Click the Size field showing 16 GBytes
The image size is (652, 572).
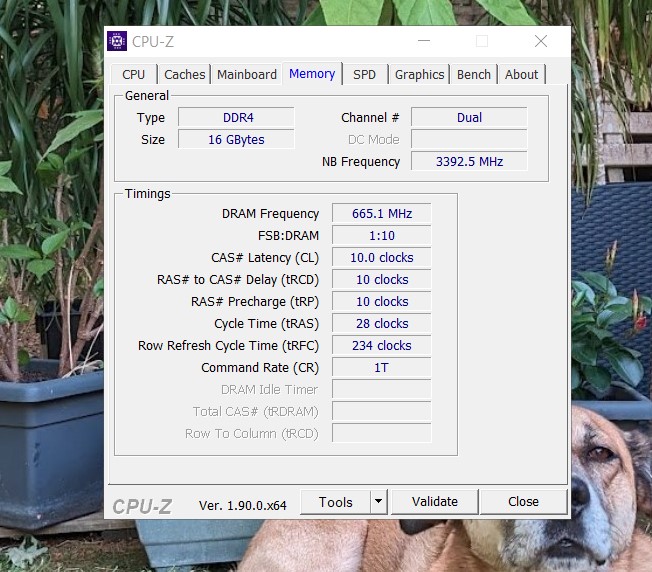pos(236,140)
